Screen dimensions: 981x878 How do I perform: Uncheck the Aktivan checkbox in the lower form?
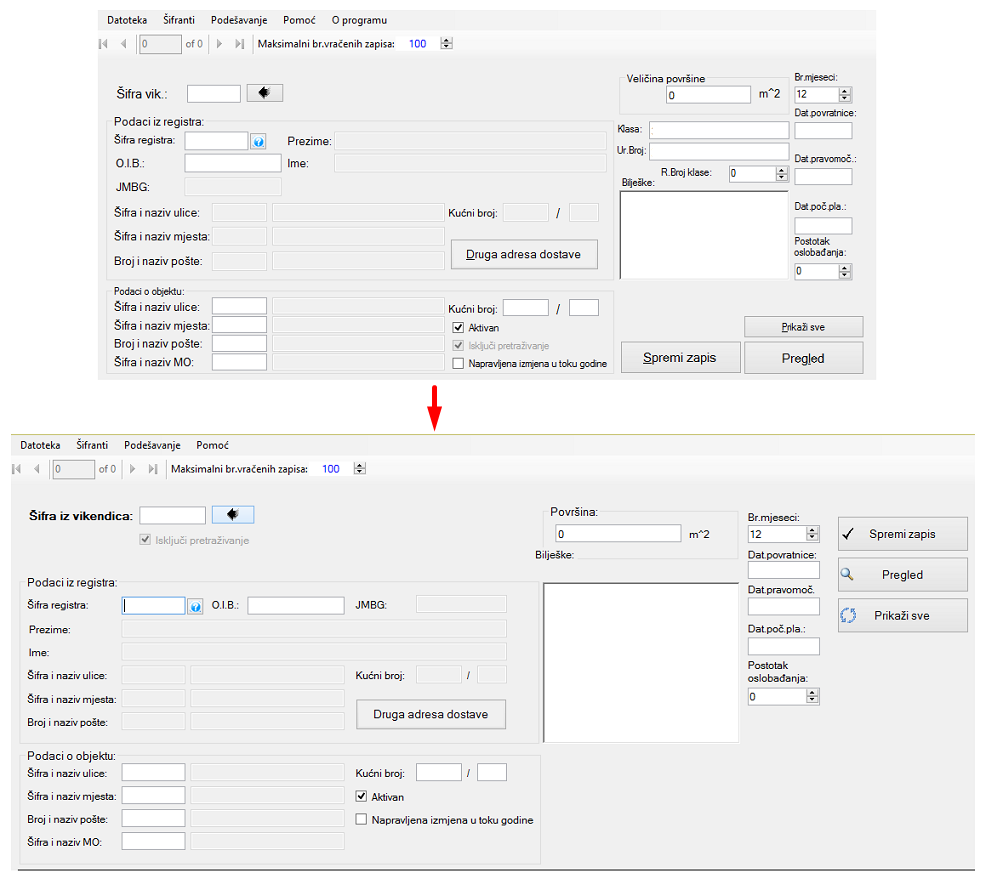pyautogui.click(x=362, y=797)
